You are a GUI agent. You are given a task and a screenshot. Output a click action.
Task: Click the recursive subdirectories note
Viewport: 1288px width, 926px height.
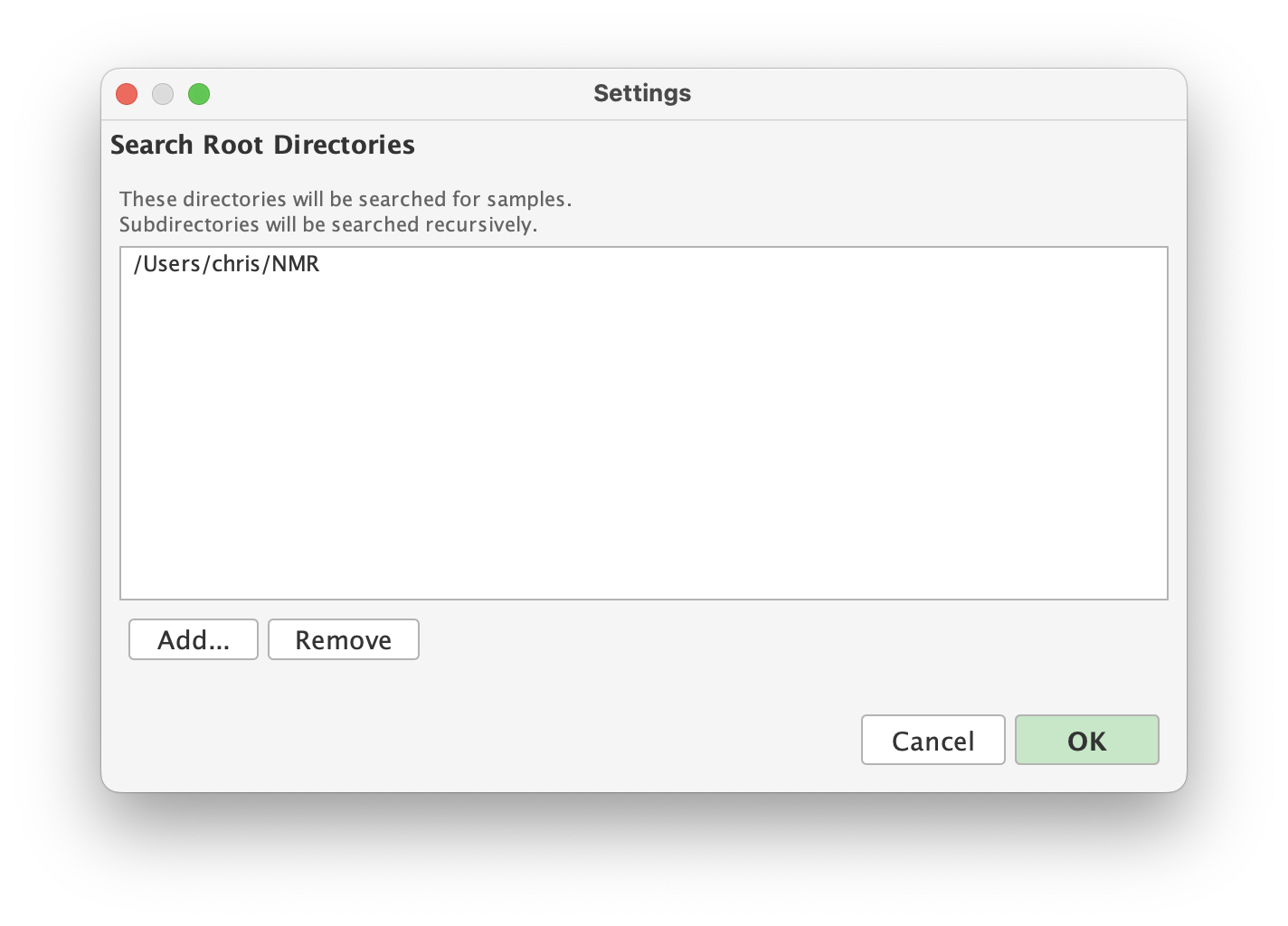tap(328, 224)
